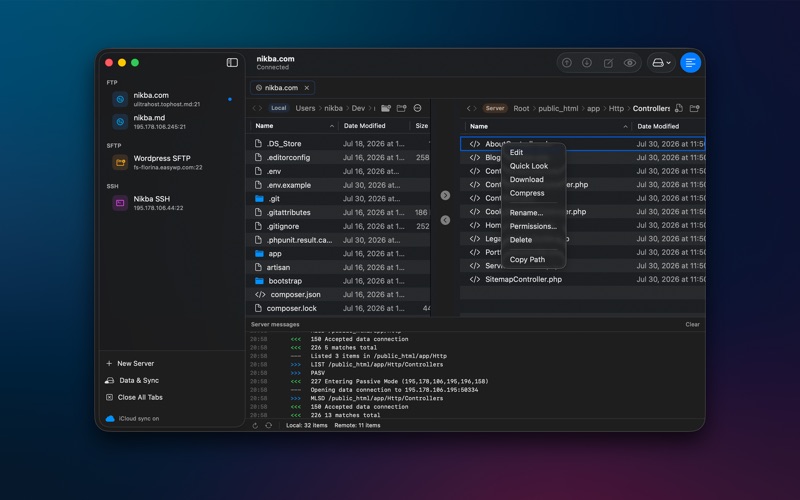This screenshot has width=800, height=500.
Task: Open the local folder browse icon
Action: 386,108
